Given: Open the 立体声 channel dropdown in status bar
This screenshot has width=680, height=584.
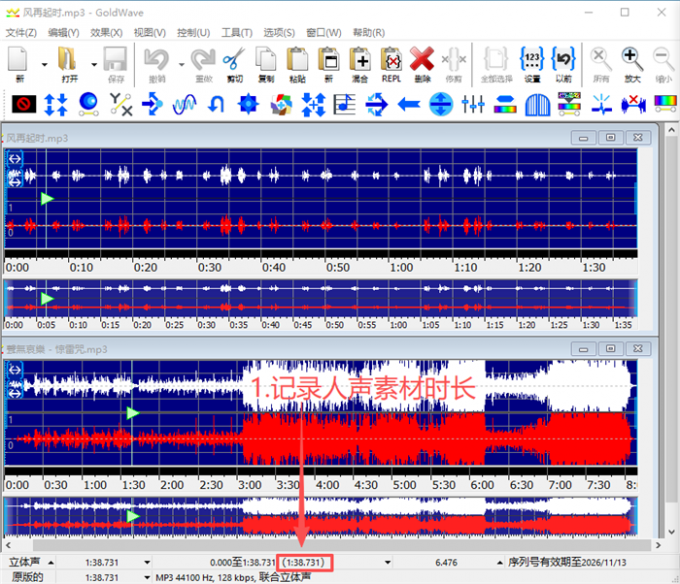Looking at the screenshot, I should tap(50, 563).
